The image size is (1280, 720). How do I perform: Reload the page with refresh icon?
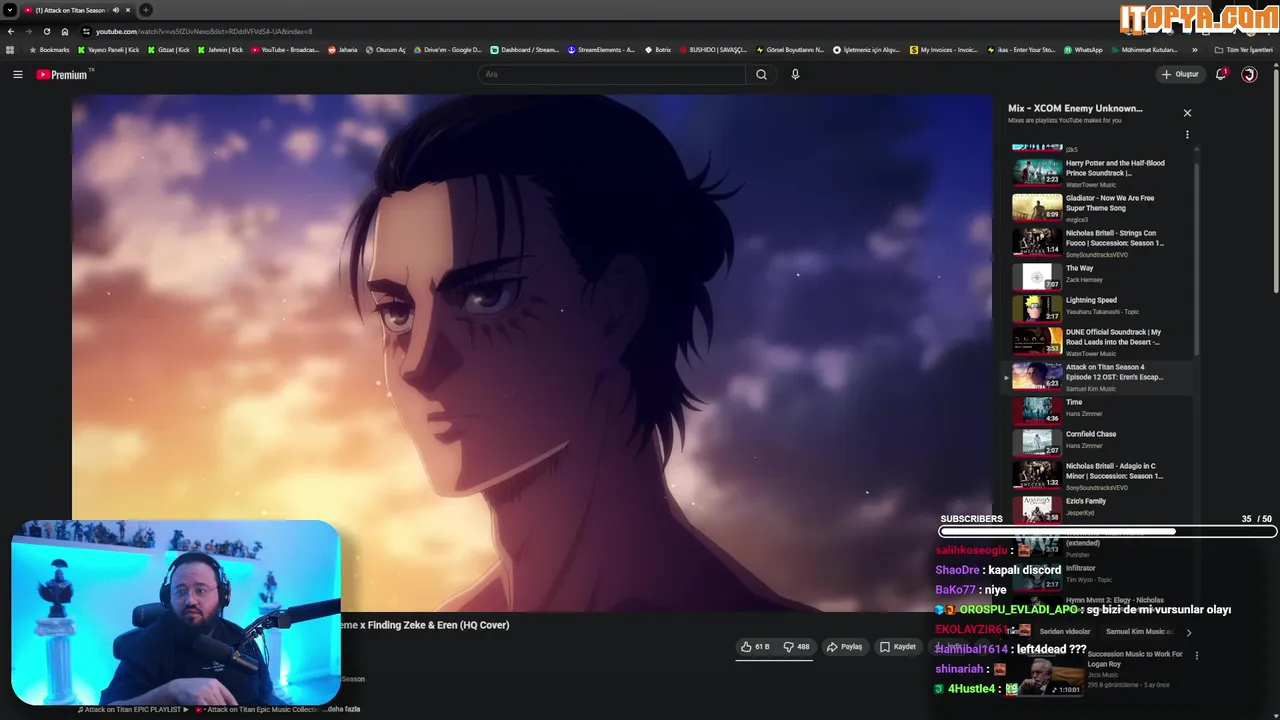(46, 31)
